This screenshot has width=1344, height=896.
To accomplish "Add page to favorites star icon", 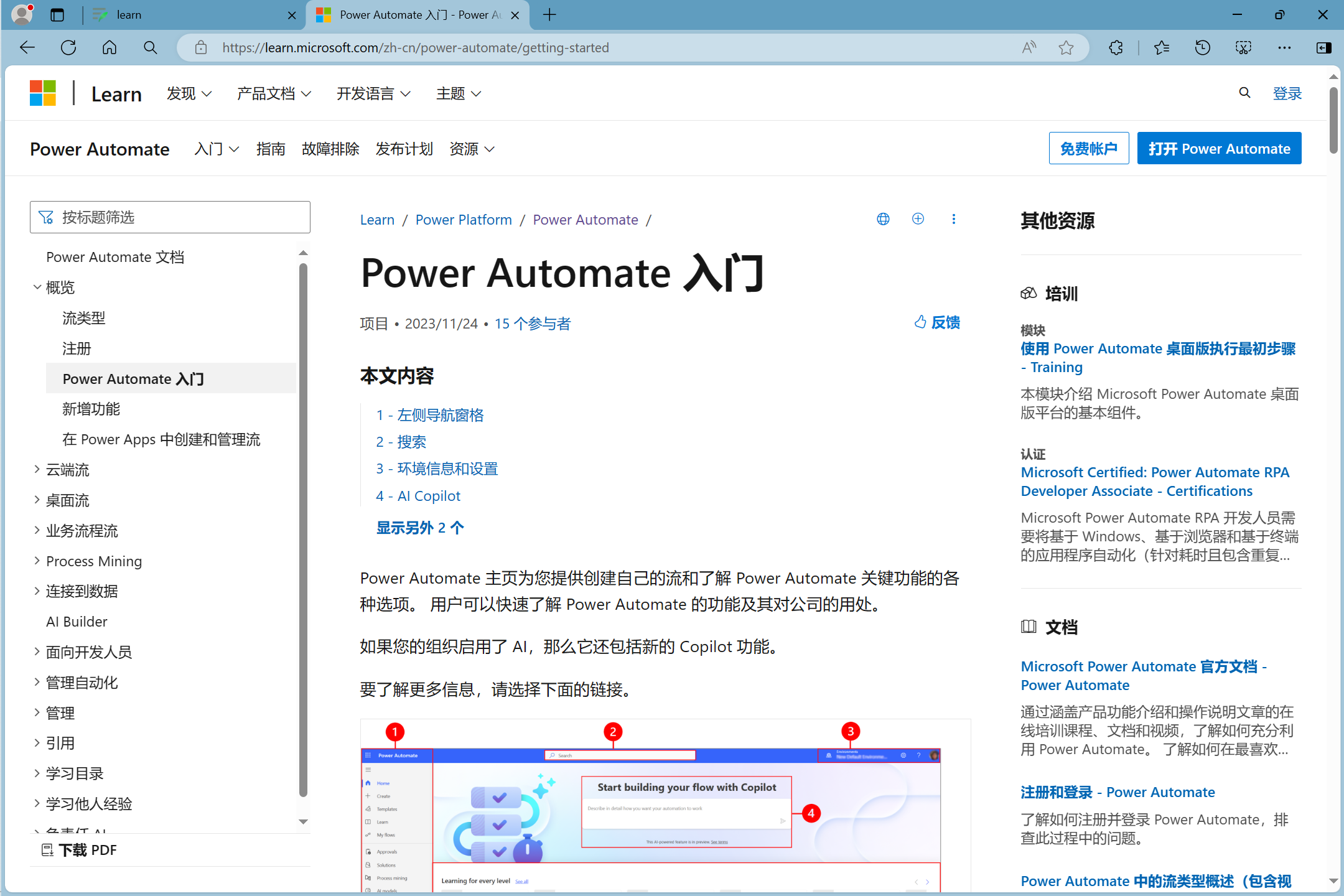I will 1066,48.
